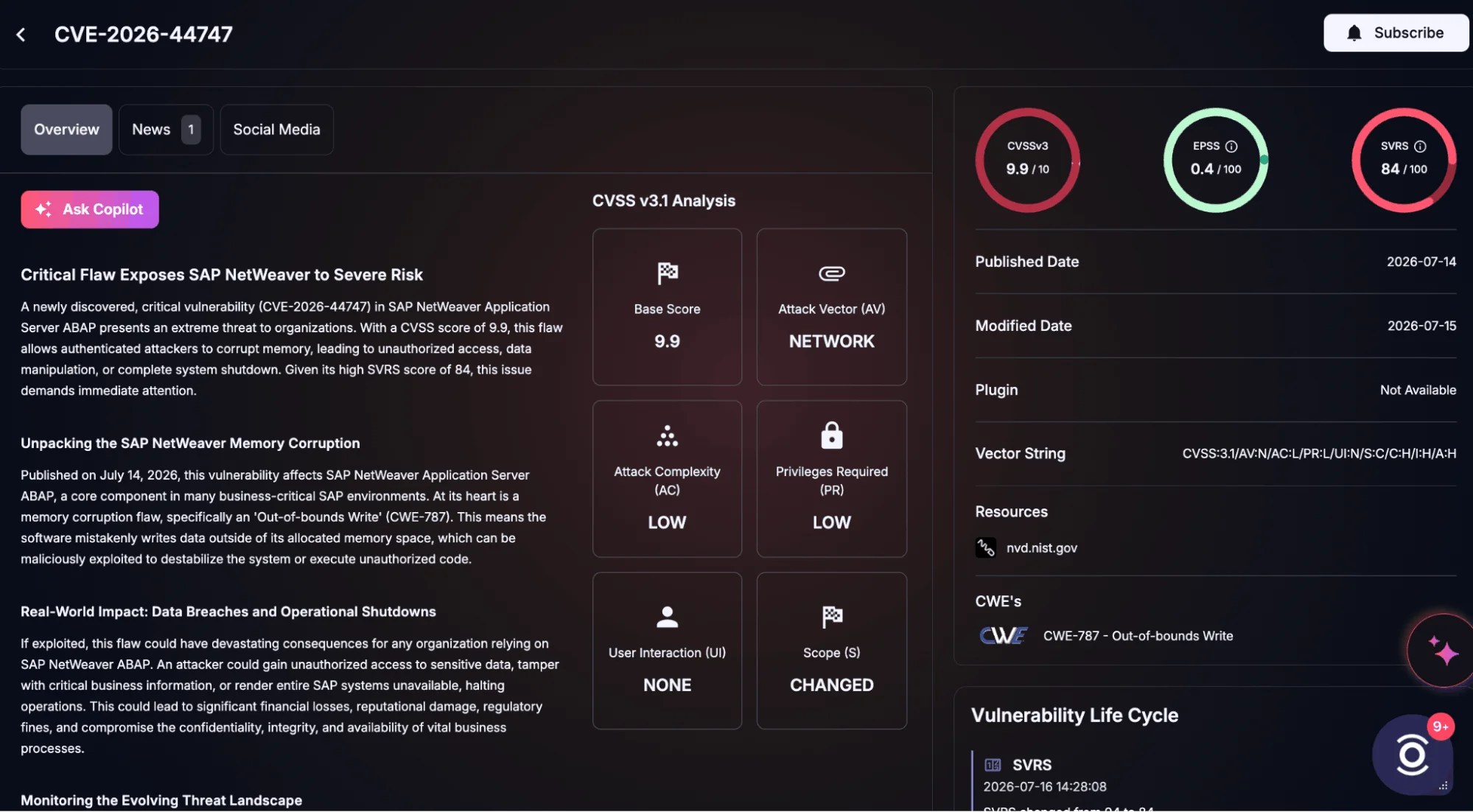The height and width of the screenshot is (812, 1473).
Task: Open the News tab
Action: coord(166,130)
